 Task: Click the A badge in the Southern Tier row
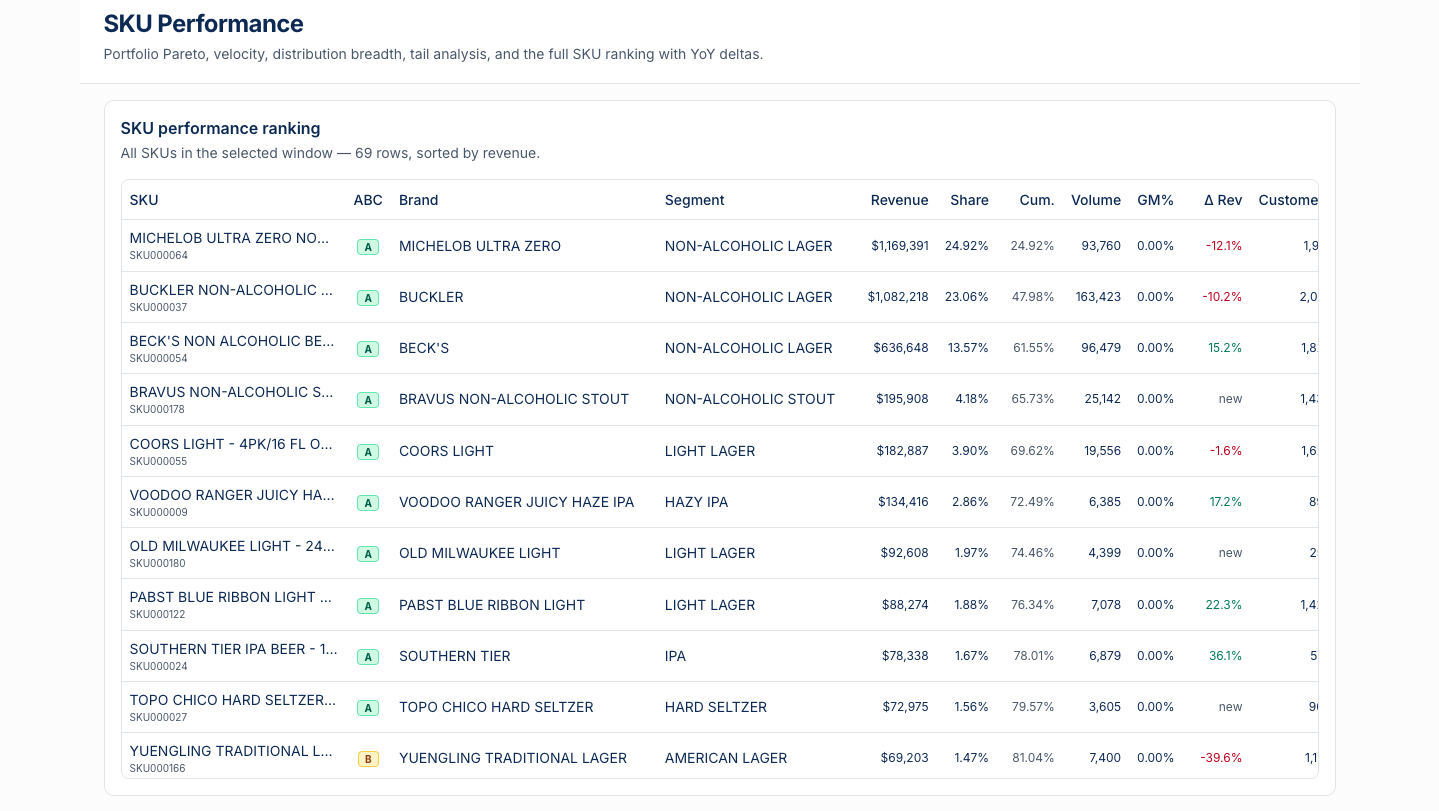(x=368, y=657)
